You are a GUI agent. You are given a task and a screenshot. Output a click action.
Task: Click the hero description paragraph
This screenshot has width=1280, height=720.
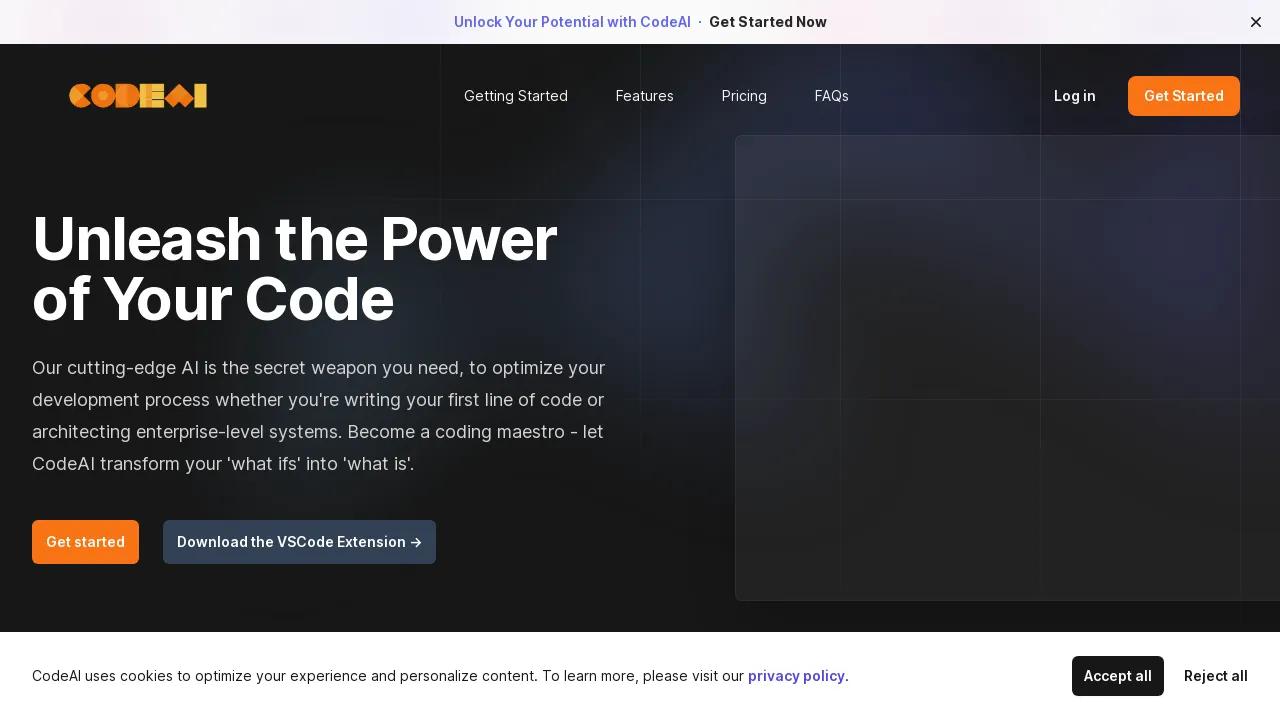pyautogui.click(x=319, y=416)
